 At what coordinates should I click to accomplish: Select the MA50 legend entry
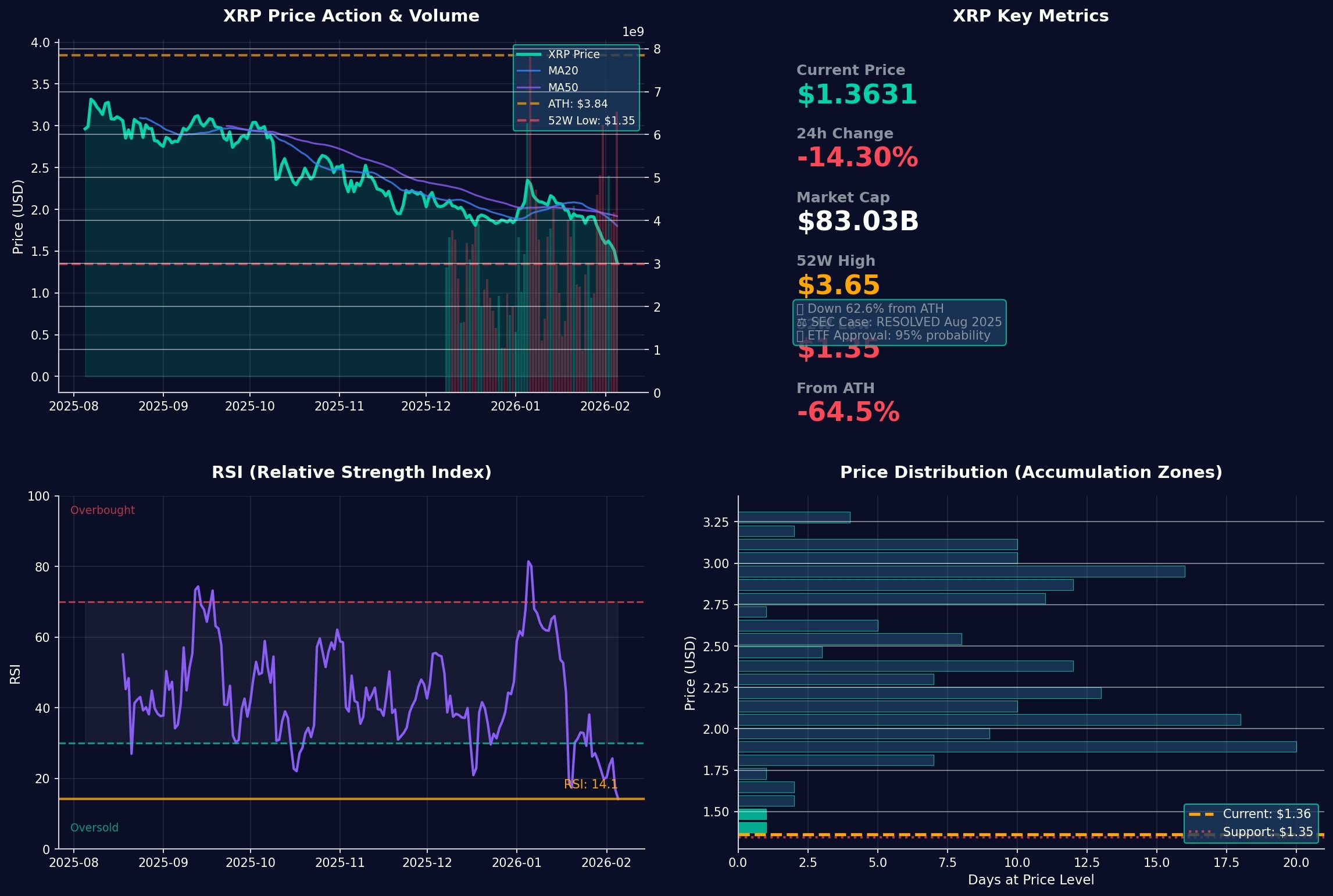[563, 88]
